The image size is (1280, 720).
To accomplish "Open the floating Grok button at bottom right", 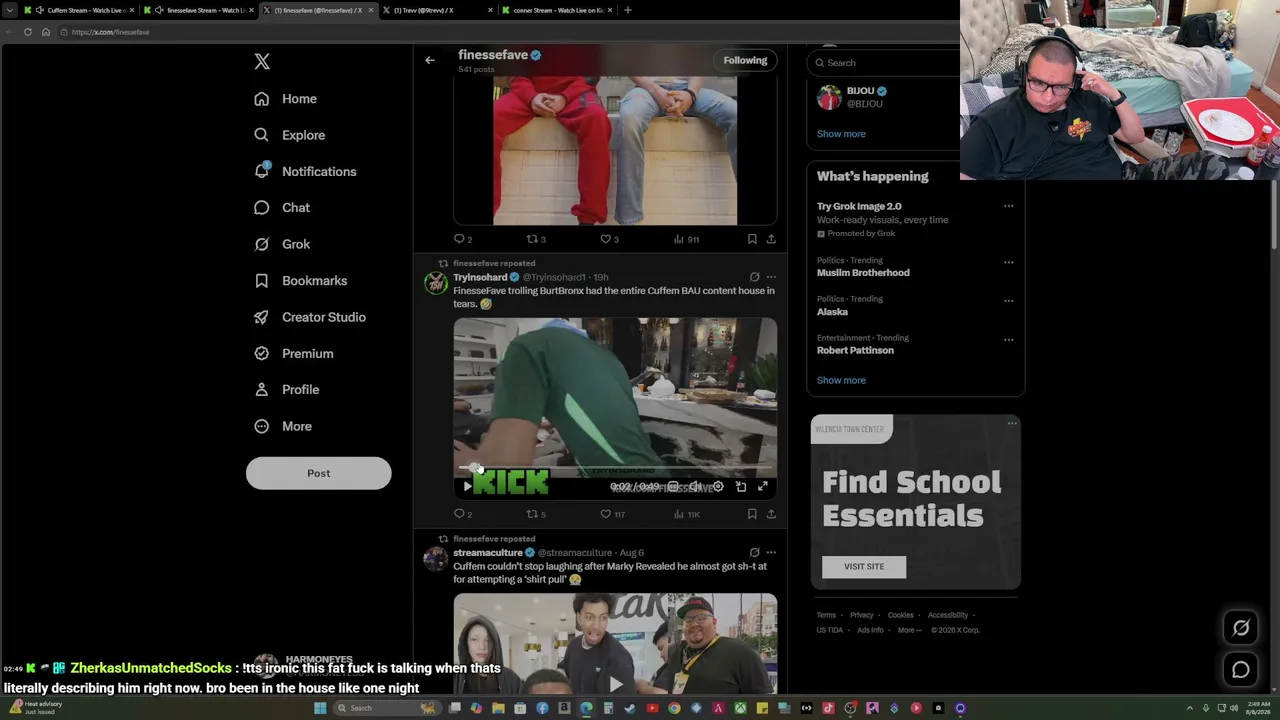I will click(1241, 628).
